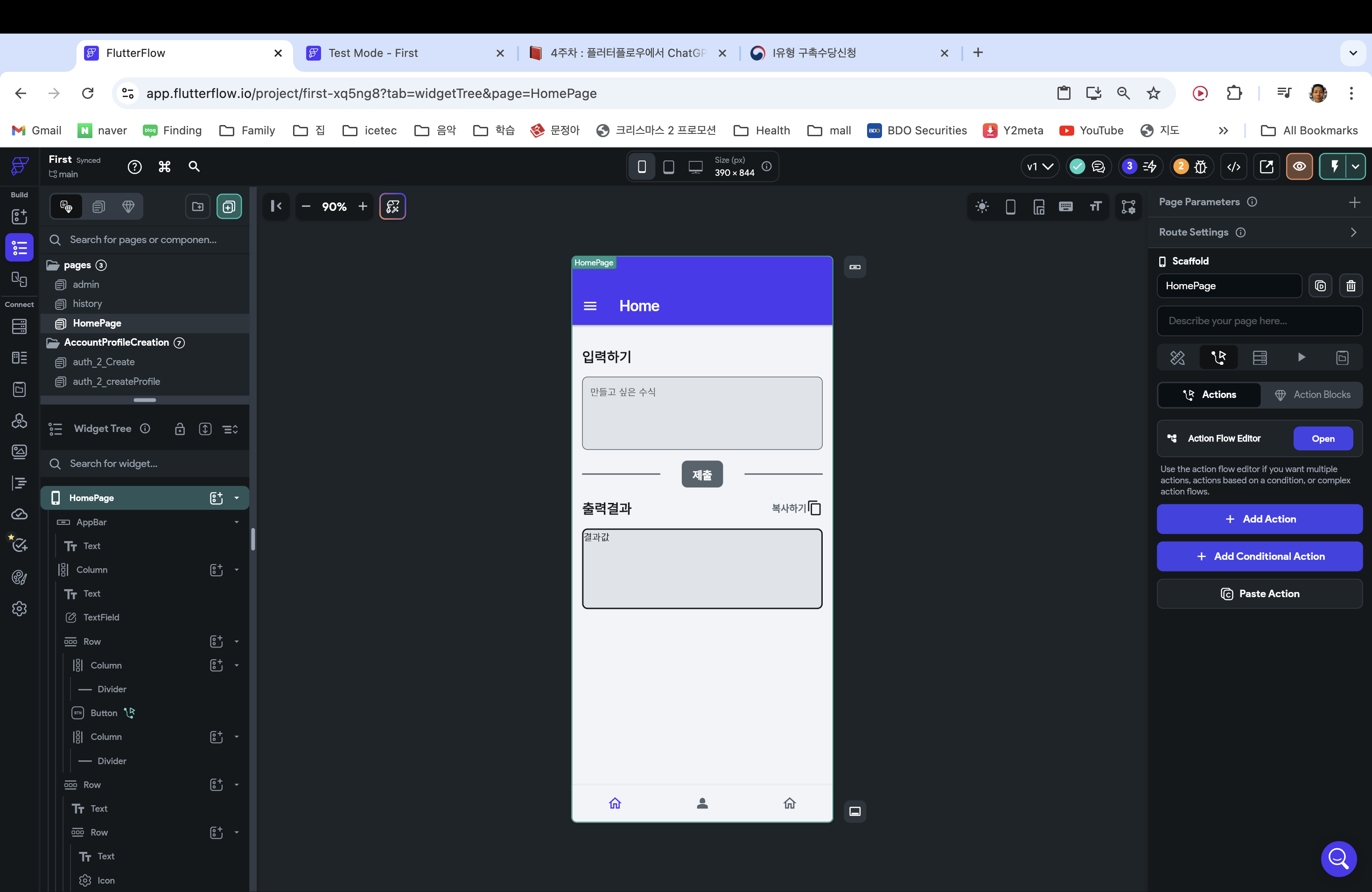
Task: Open the developer code view icon
Action: point(1234,167)
